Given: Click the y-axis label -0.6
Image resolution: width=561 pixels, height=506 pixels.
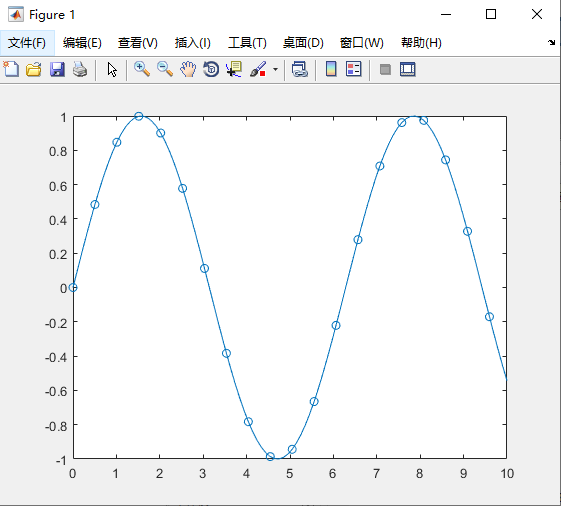Looking at the screenshot, I should [56, 391].
